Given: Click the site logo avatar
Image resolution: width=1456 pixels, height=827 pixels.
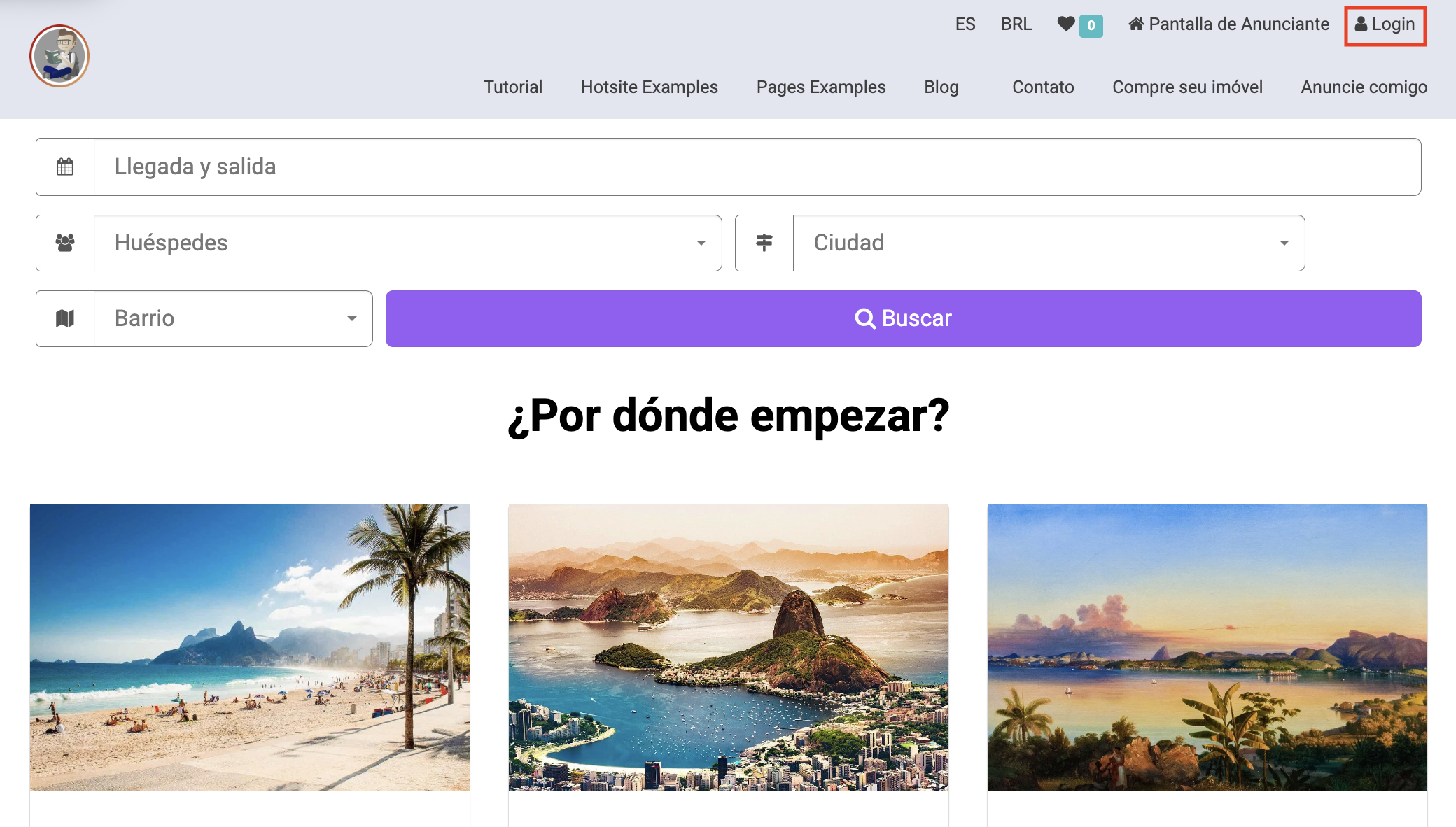Looking at the screenshot, I should 59,56.
